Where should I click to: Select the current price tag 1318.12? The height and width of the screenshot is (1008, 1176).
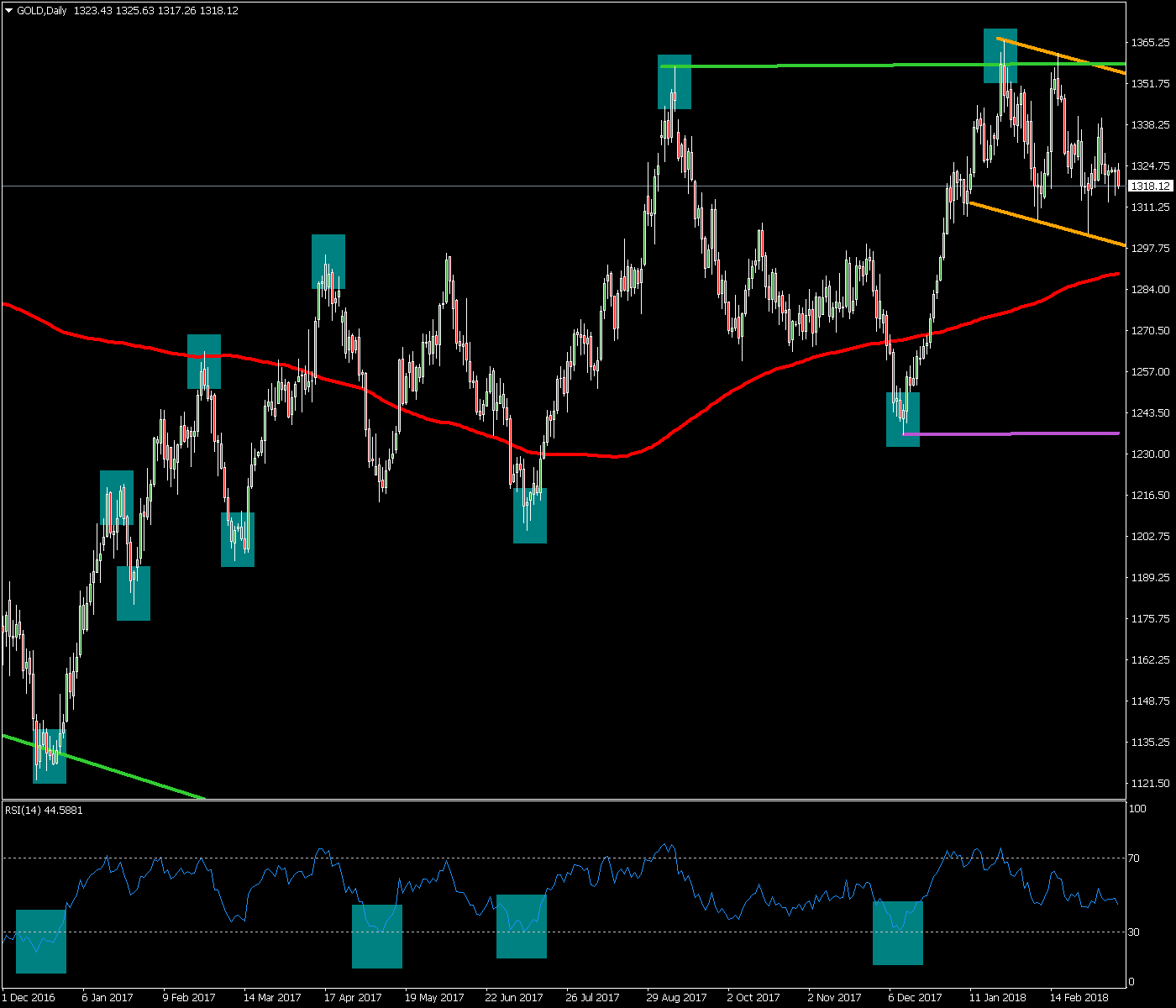click(1150, 186)
